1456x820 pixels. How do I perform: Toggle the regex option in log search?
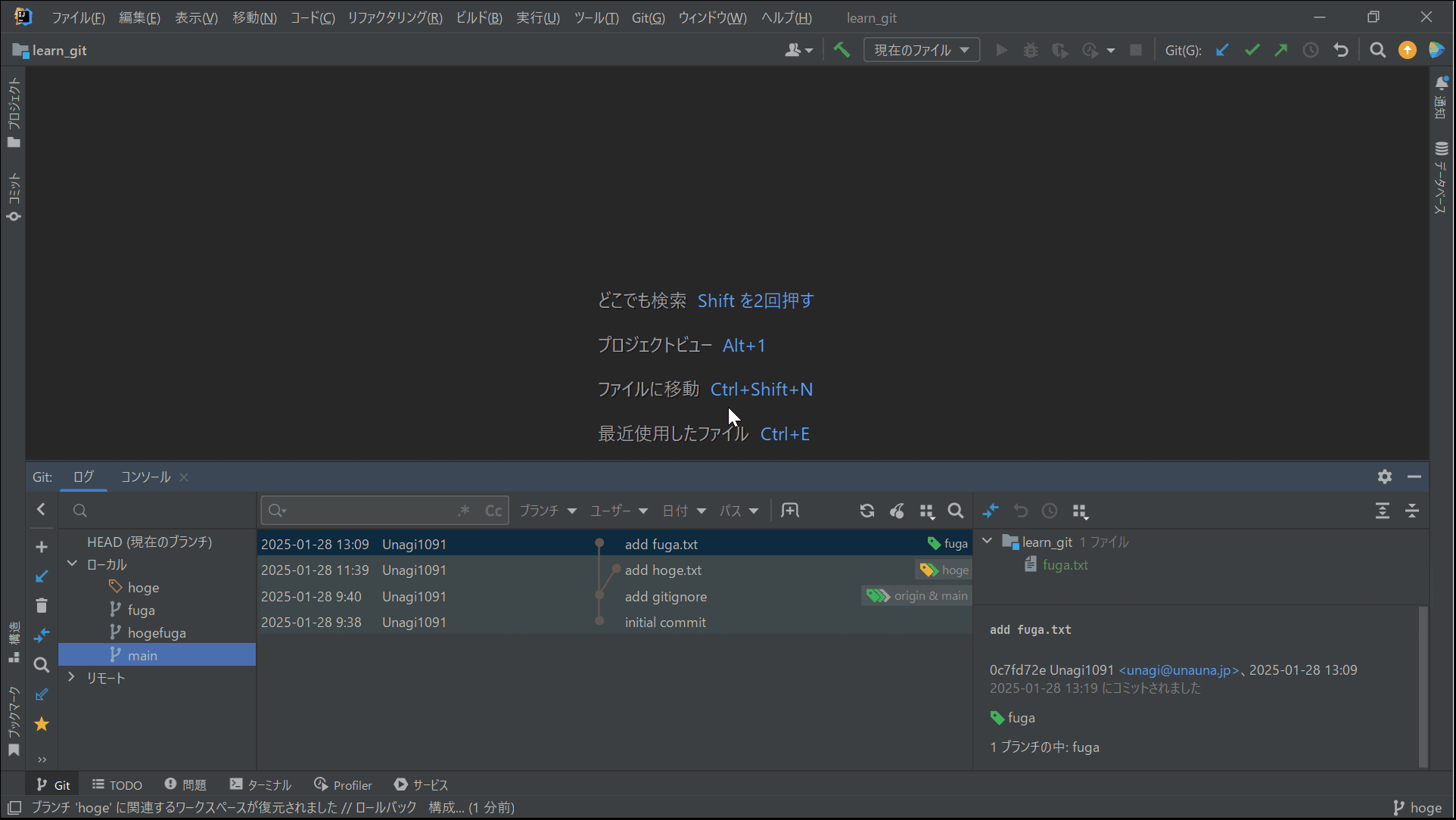[464, 511]
